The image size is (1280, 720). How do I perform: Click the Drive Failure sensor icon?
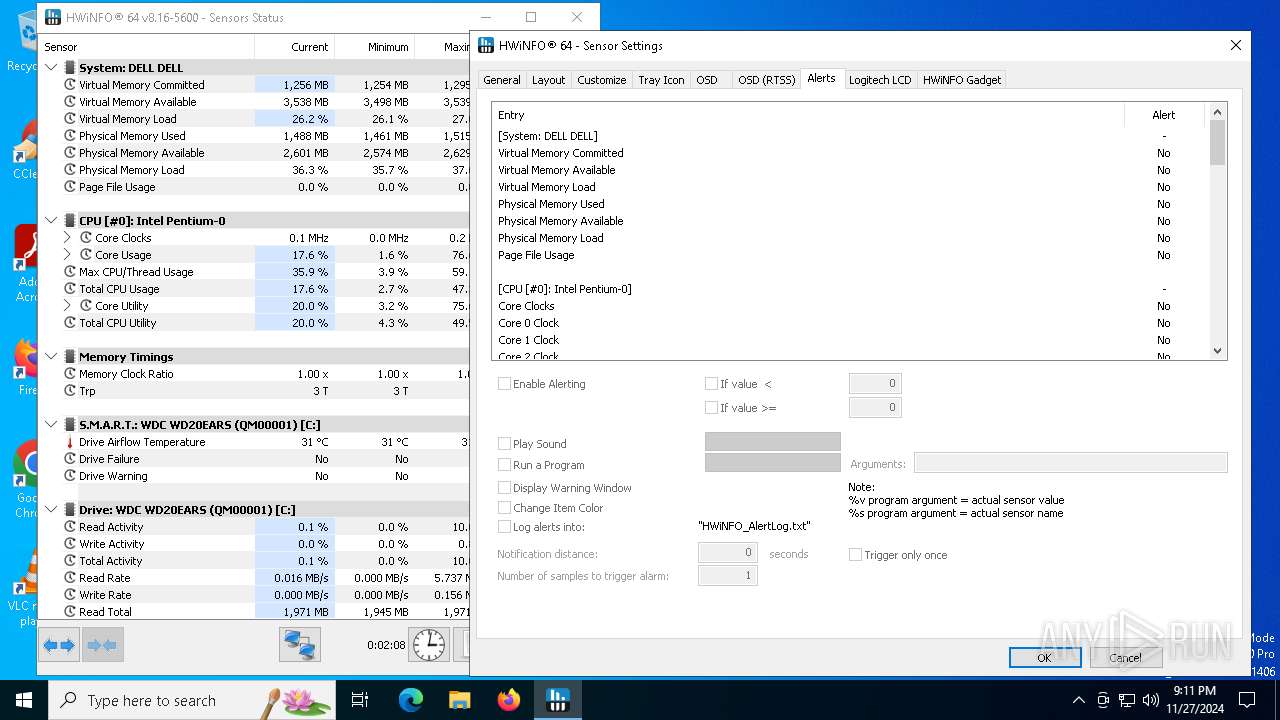tap(70, 459)
